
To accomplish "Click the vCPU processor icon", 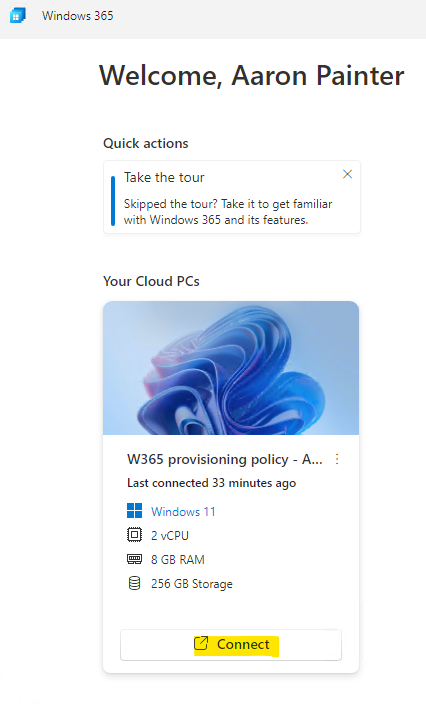I will tap(135, 535).
